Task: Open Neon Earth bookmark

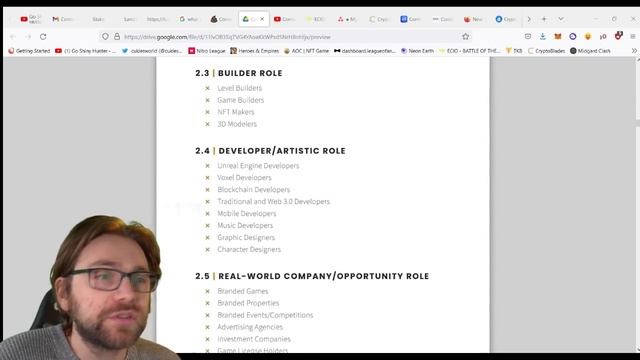Action: pyautogui.click(x=417, y=51)
